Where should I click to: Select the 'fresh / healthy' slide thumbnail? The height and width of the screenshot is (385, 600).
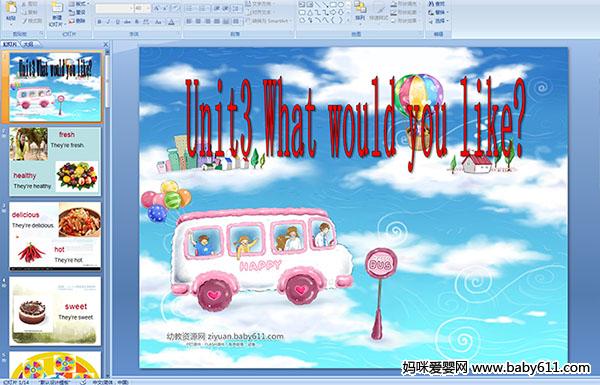coord(55,162)
